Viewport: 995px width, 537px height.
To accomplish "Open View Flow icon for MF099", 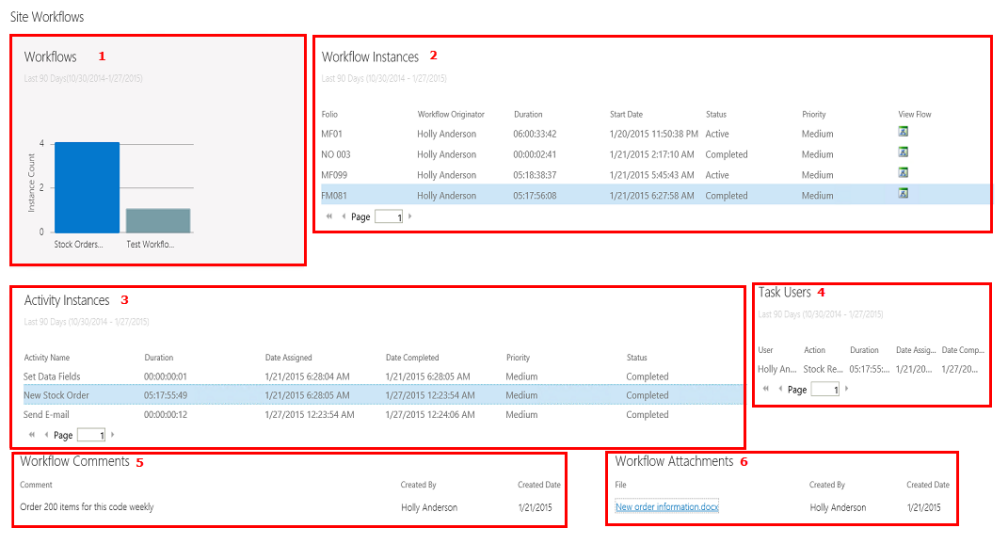I will click(903, 172).
